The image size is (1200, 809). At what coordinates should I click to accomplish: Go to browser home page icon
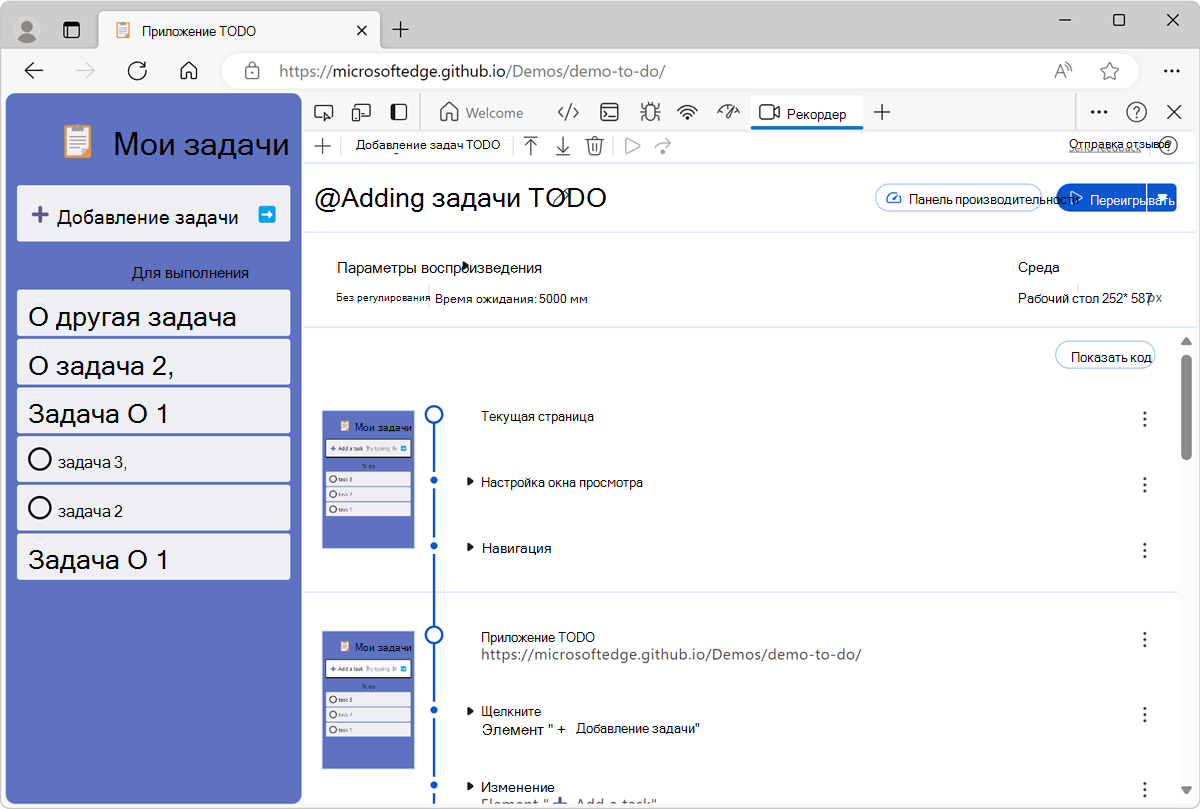188,71
